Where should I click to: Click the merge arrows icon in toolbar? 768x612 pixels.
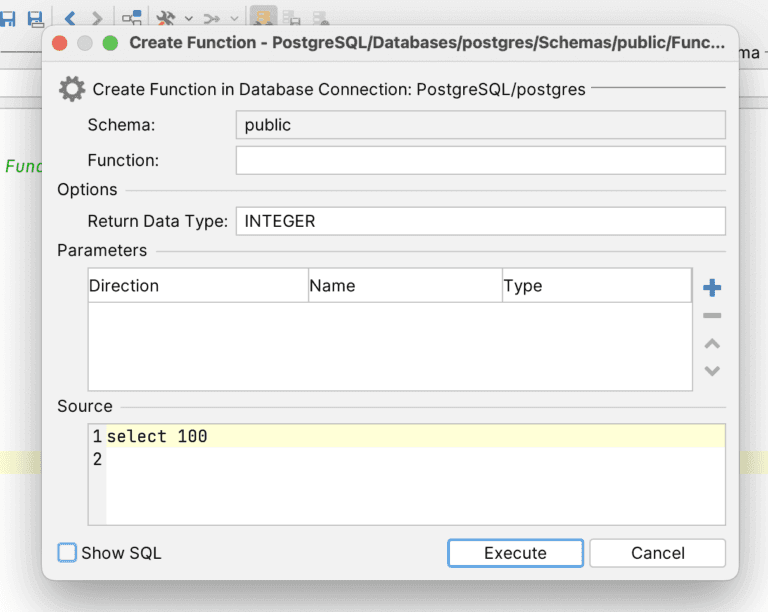pyautogui.click(x=212, y=19)
